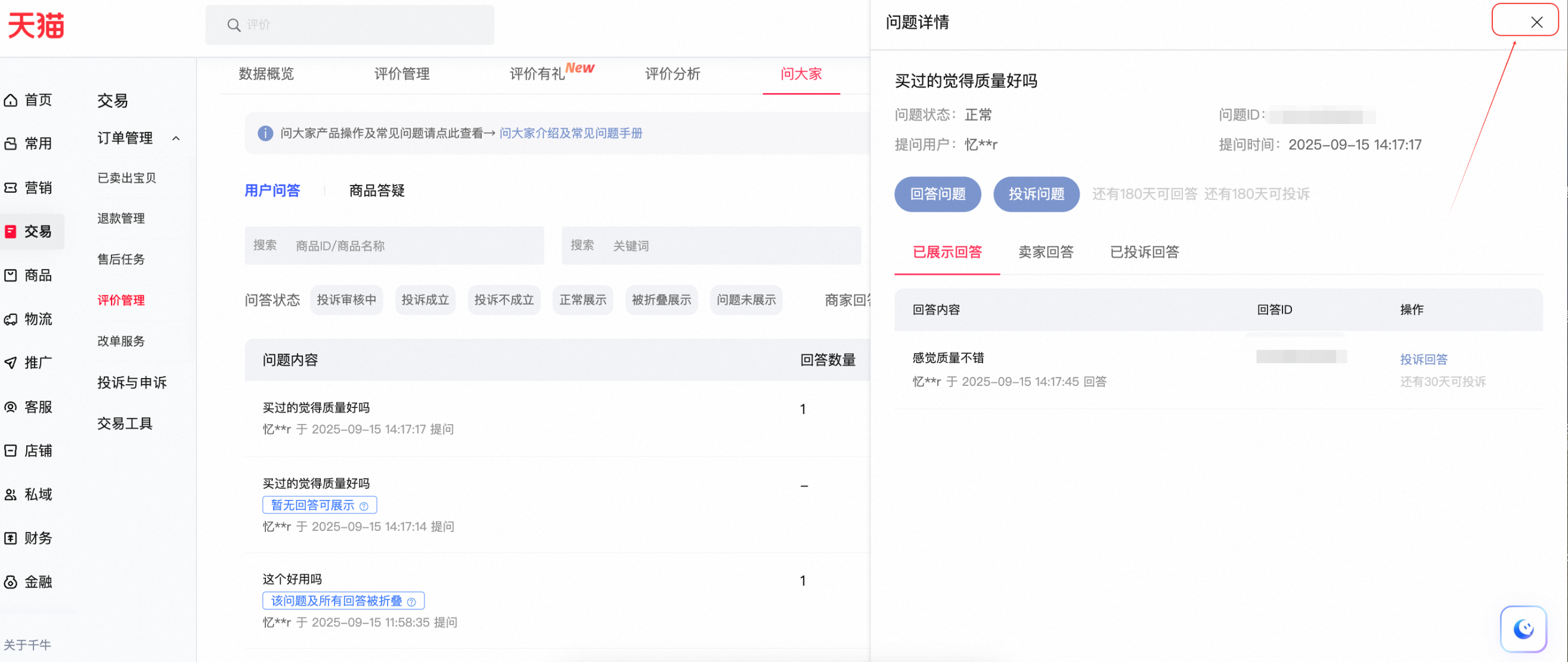Click the 金融 money bag icon
1568x662 pixels.
[10, 582]
